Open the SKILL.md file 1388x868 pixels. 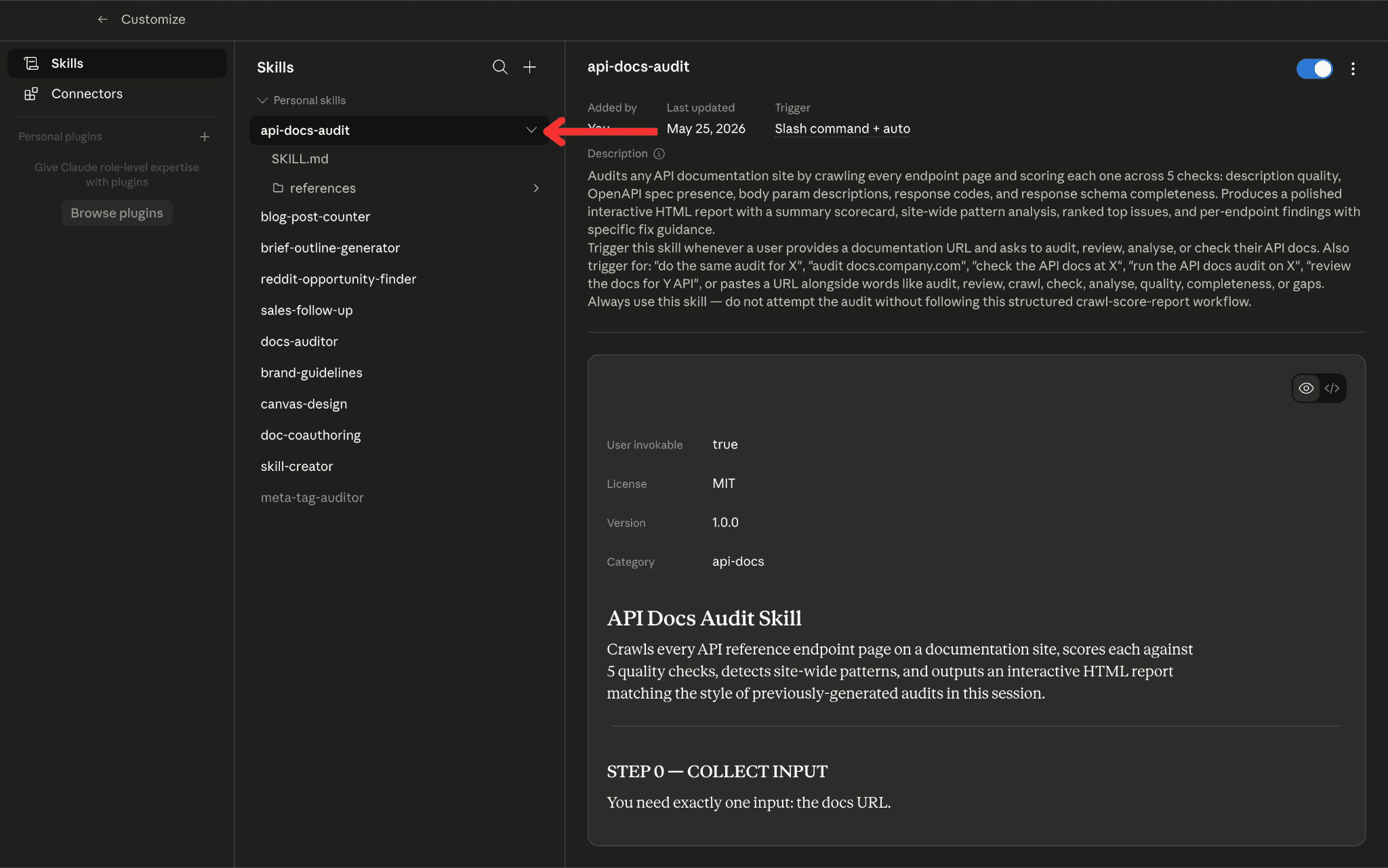(300, 159)
